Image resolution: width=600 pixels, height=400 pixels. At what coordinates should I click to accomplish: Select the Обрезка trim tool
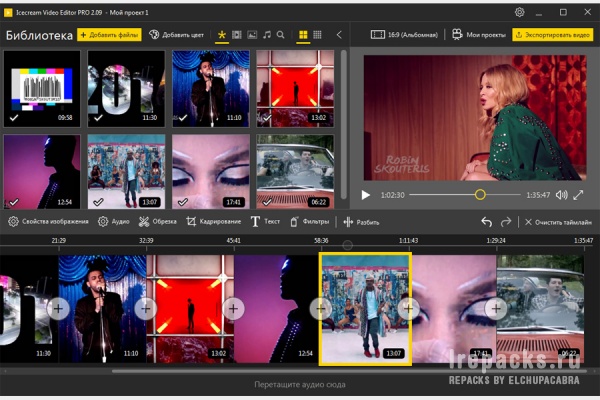[x=158, y=222]
